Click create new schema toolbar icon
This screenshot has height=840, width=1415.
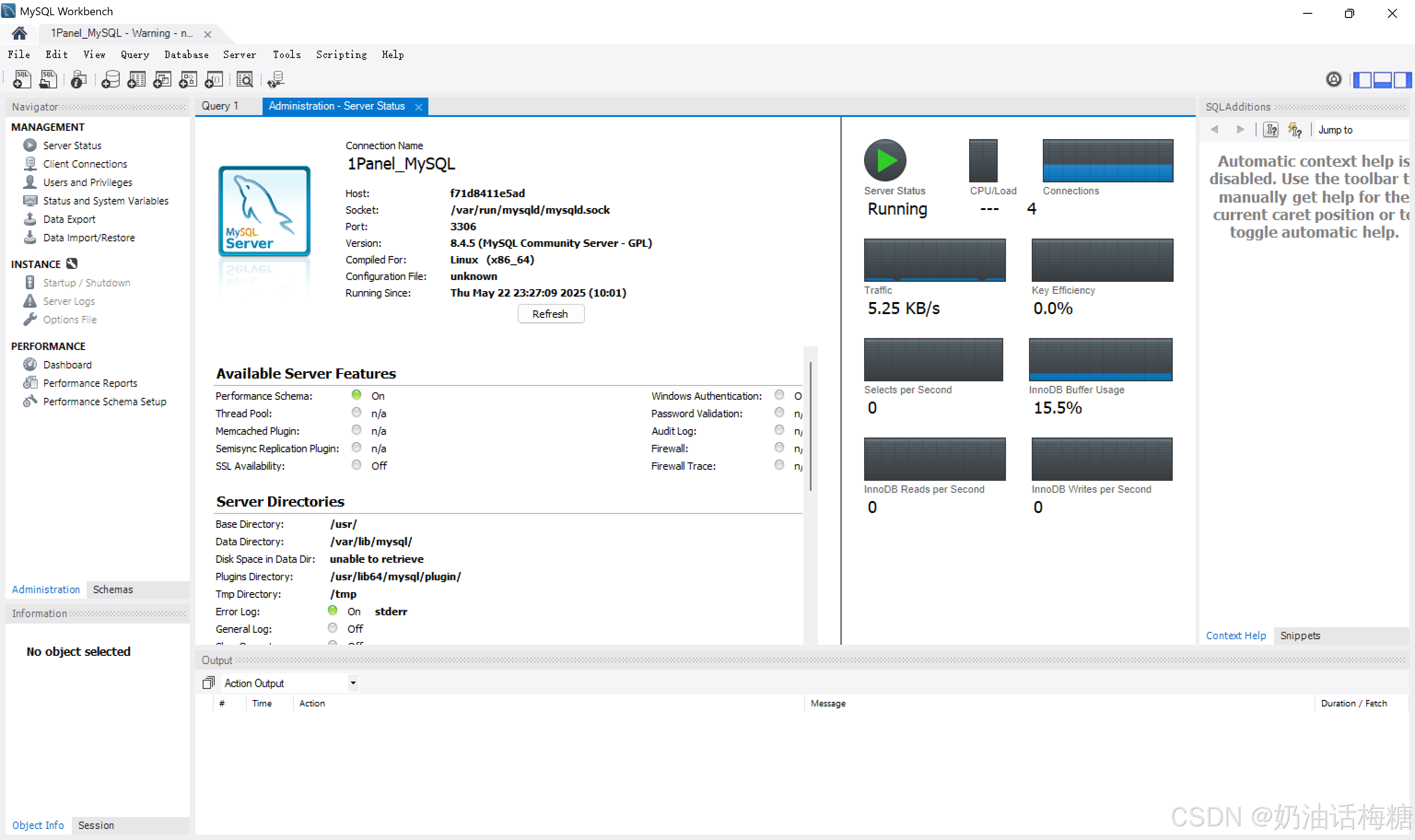click(x=111, y=79)
